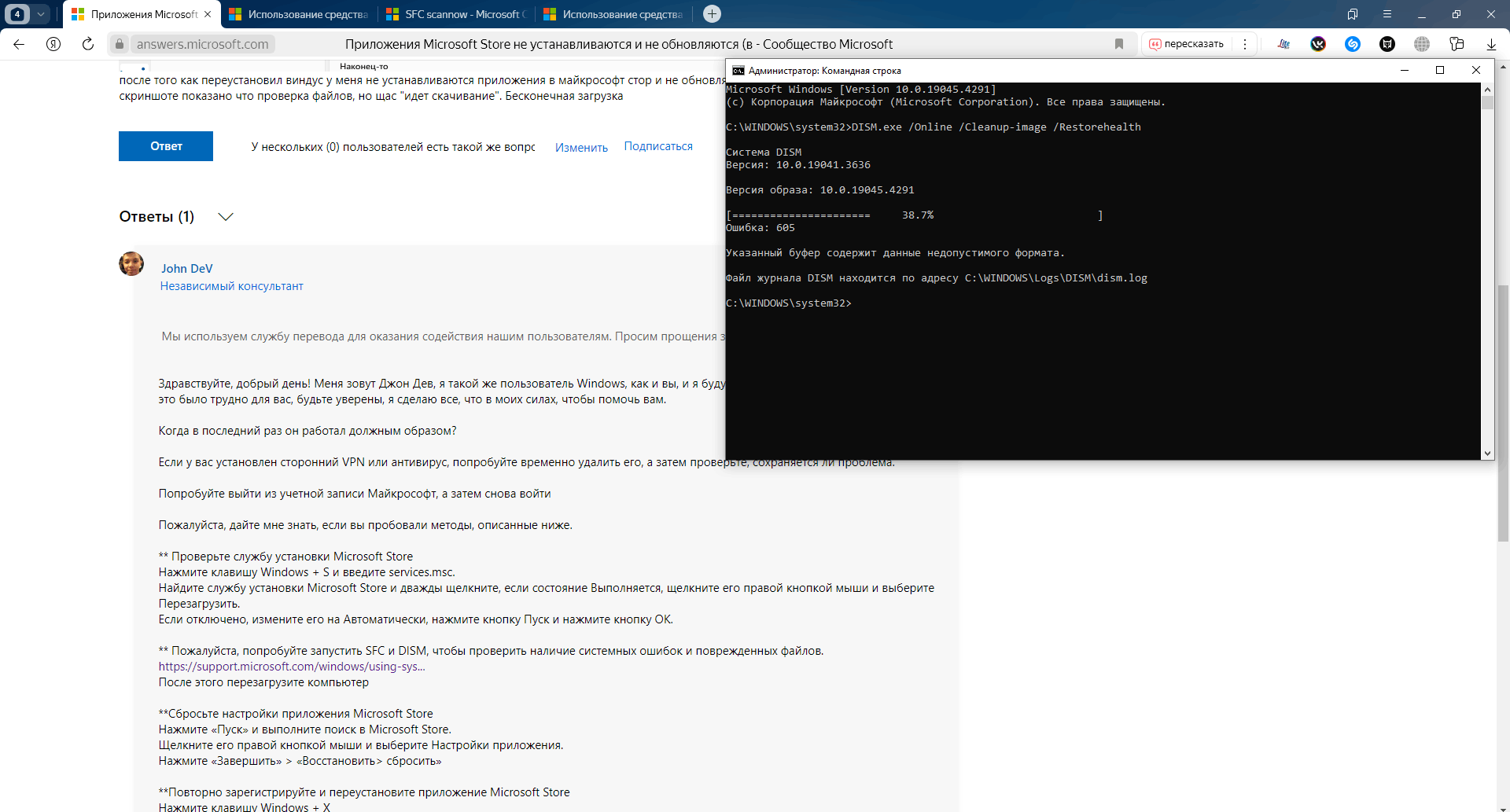Open the tab counter badge showing 4
Screen dimensions: 1510x812
pos(17,14)
